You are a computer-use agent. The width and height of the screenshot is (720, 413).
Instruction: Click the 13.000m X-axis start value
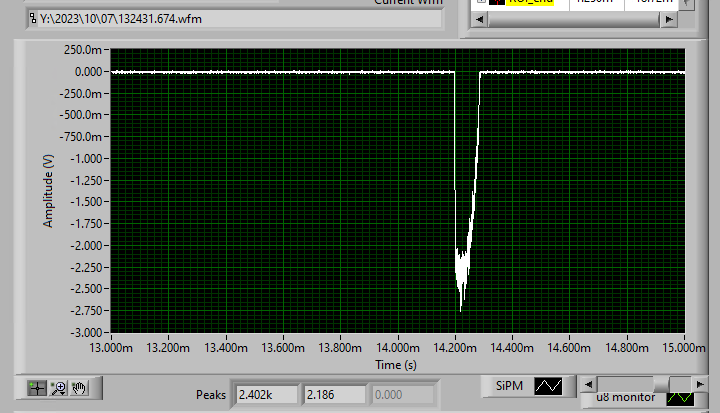[111, 348]
